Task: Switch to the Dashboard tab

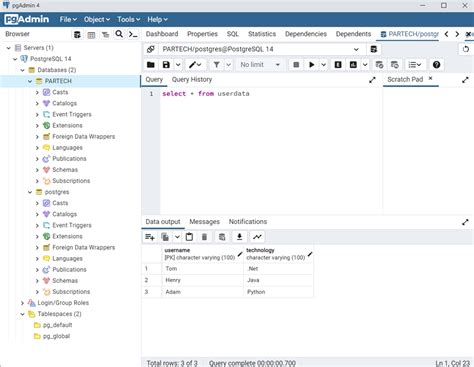Action: pyautogui.click(x=162, y=34)
